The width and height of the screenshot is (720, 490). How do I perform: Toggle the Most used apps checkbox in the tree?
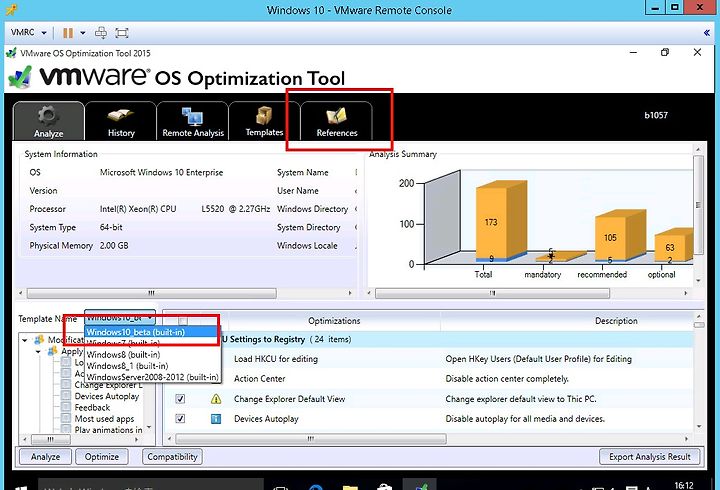coord(67,418)
